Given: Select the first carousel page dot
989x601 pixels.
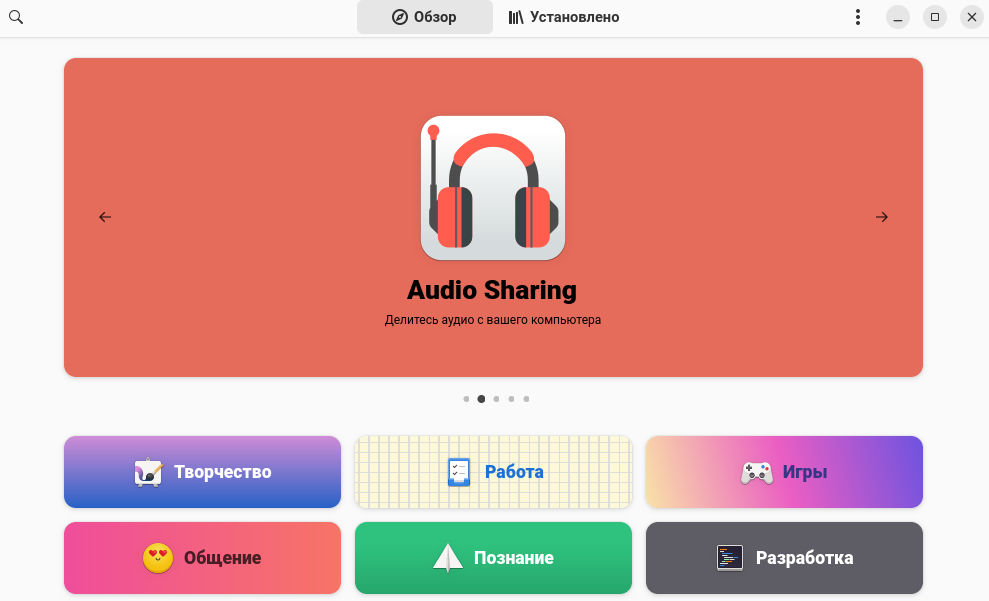Looking at the screenshot, I should (x=466, y=399).
